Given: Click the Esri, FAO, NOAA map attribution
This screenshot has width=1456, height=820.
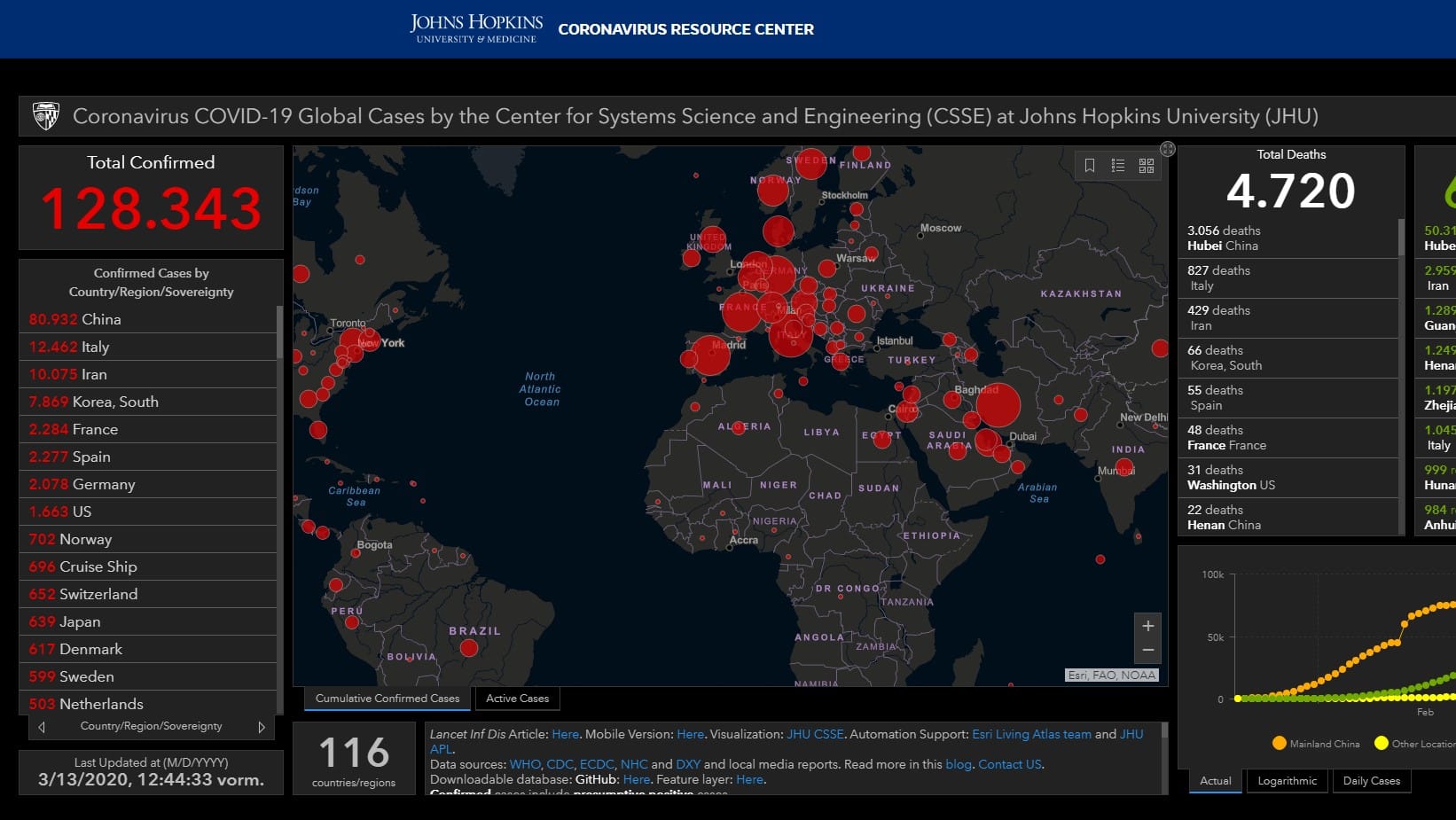Looking at the screenshot, I should (1112, 675).
